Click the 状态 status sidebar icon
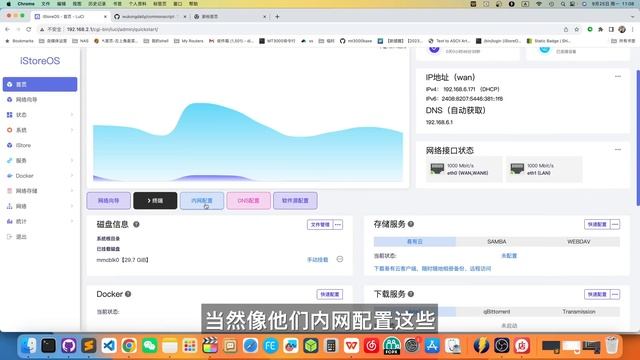Image resolution: width=640 pixels, height=360 pixels. click(9, 115)
